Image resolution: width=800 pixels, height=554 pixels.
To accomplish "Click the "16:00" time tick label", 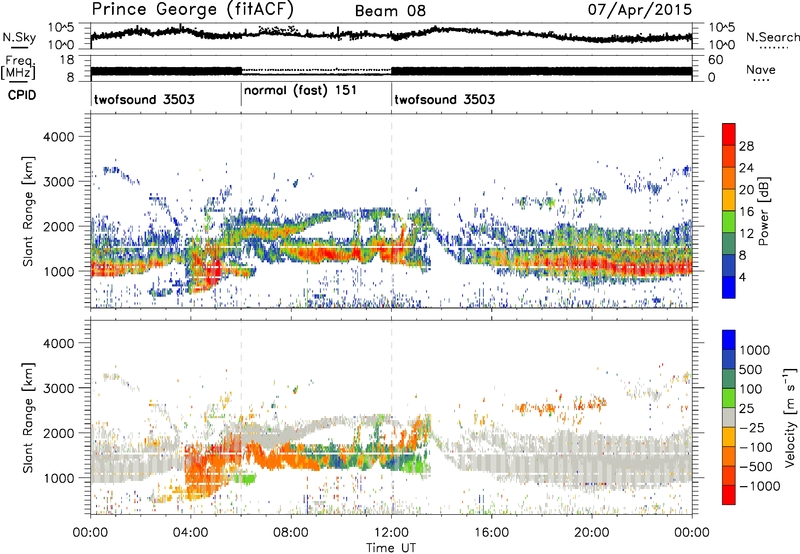I will coord(491,533).
